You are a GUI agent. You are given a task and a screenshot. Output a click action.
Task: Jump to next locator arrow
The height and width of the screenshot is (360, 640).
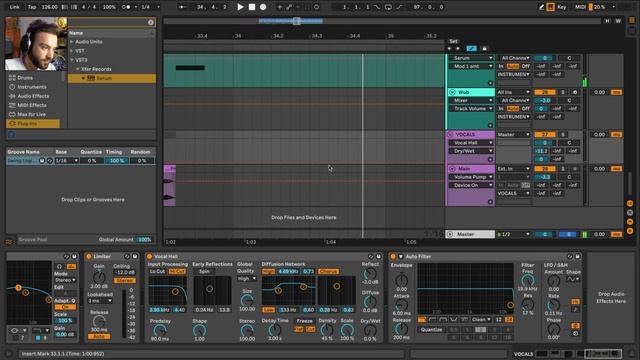click(458, 49)
